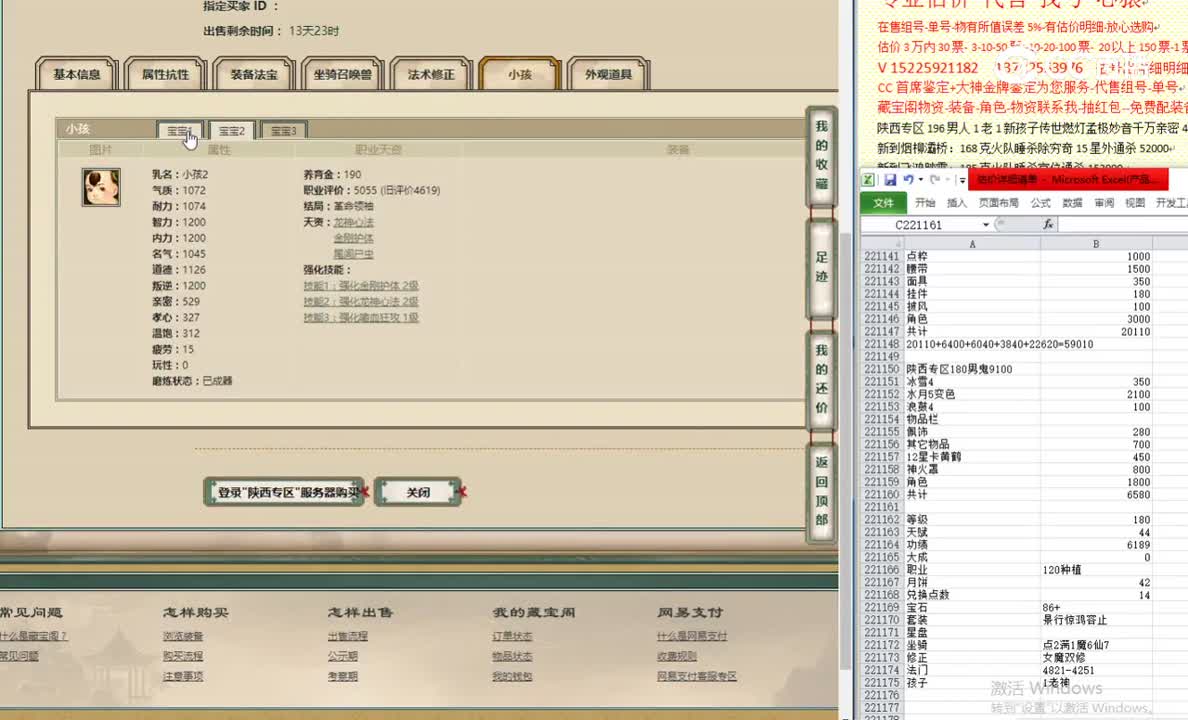Expand the Excel Name Box dropdown arrow
1188x720 pixels.
[986, 224]
